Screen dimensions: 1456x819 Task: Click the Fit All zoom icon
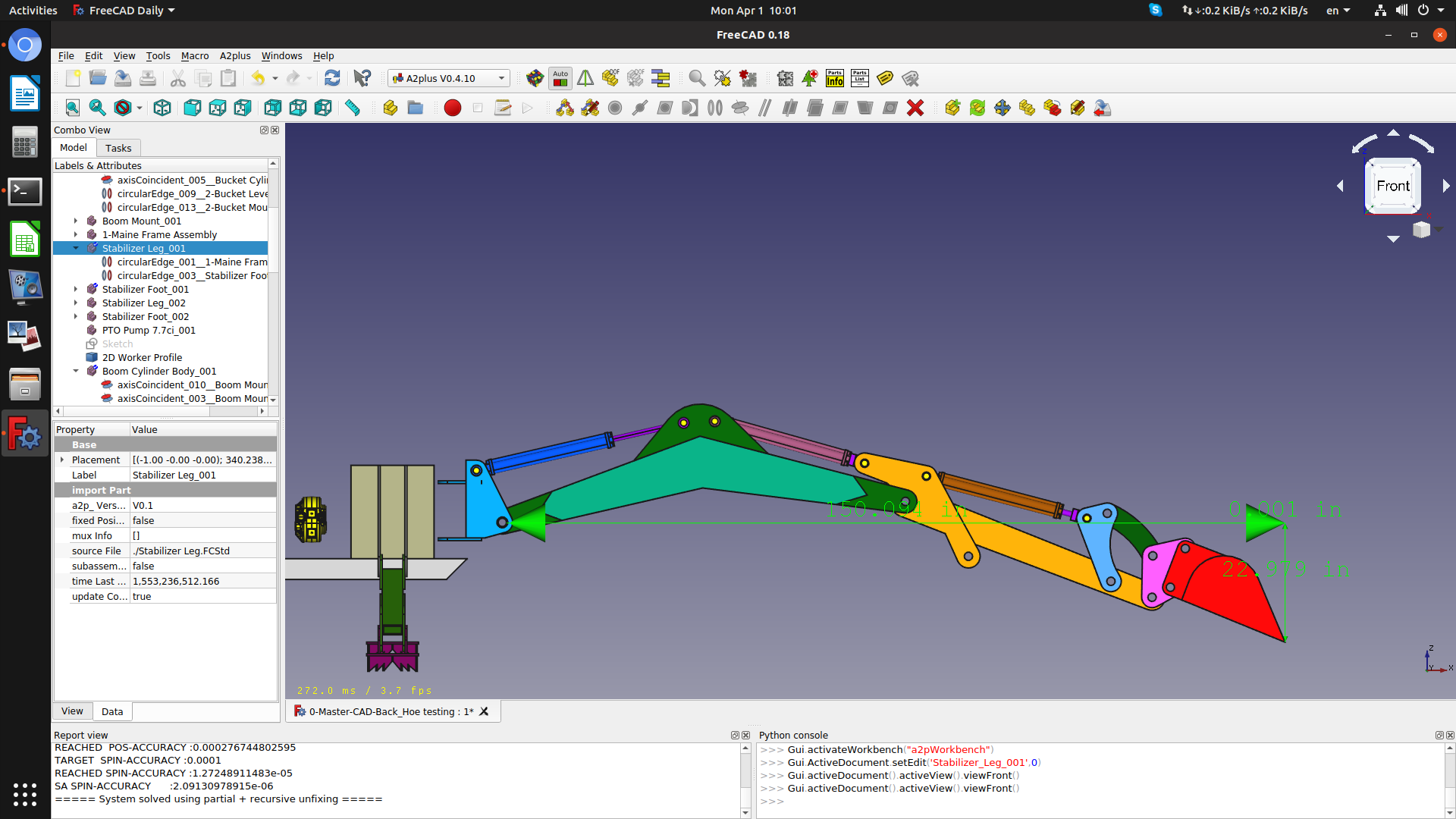tap(73, 108)
